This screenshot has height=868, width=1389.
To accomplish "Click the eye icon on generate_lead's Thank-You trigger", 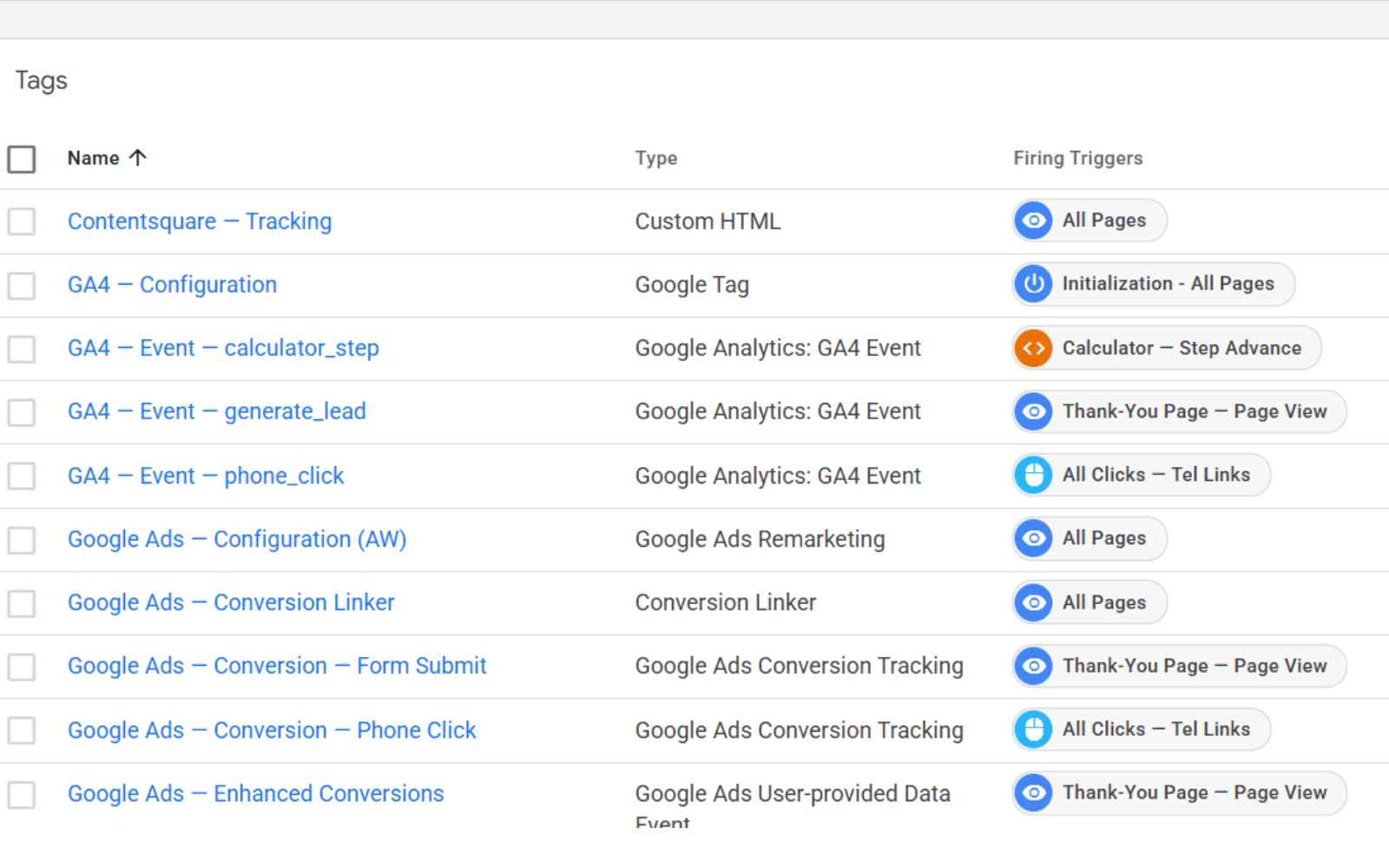I will [x=1033, y=411].
